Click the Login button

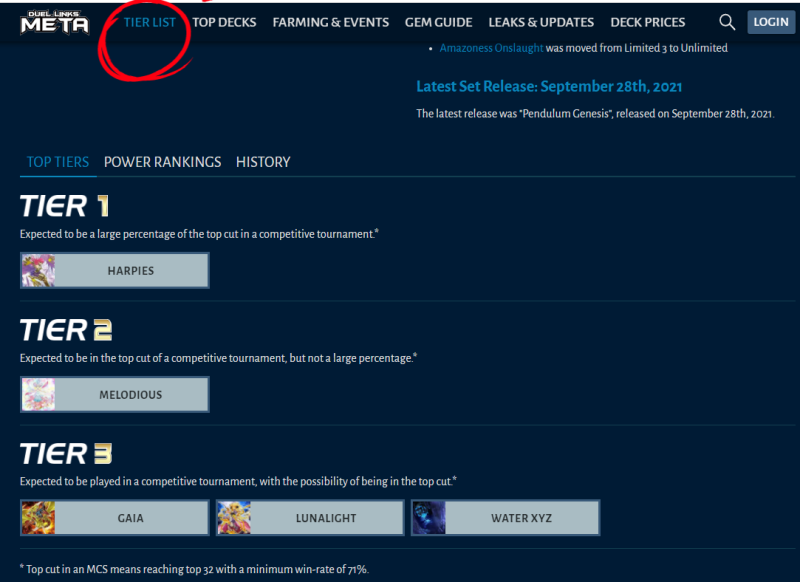point(771,22)
